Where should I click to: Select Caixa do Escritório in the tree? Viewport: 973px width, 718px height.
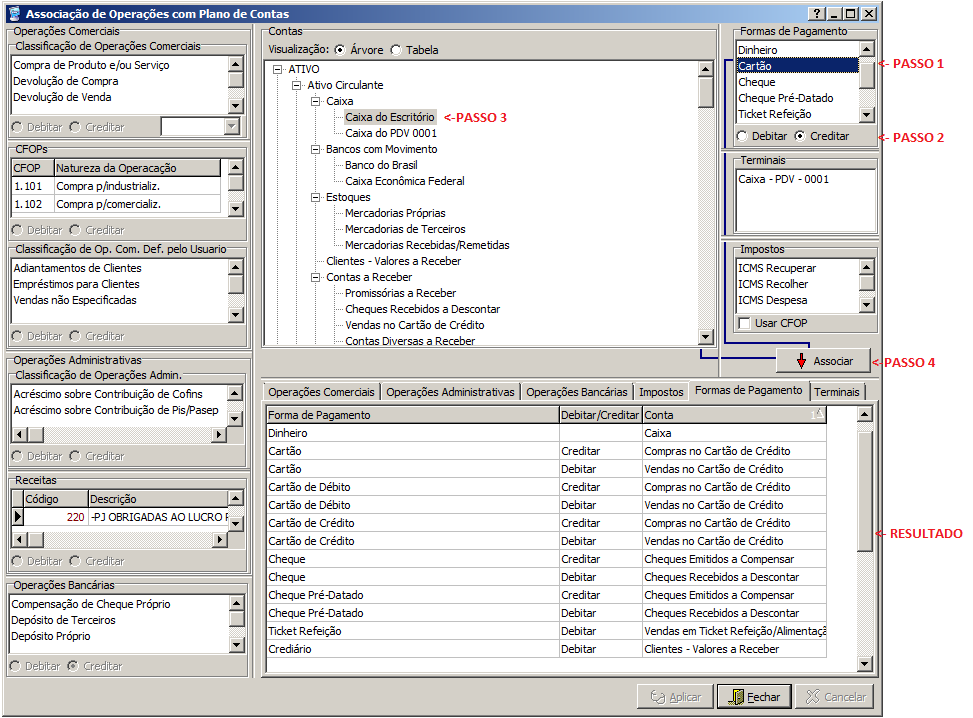tap(389, 117)
